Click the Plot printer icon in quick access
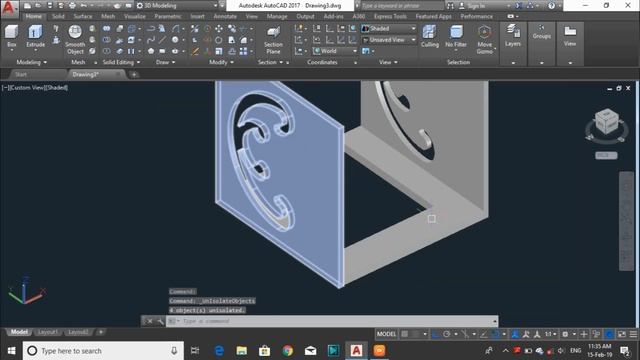This screenshot has height=360, width=640. [72, 6]
